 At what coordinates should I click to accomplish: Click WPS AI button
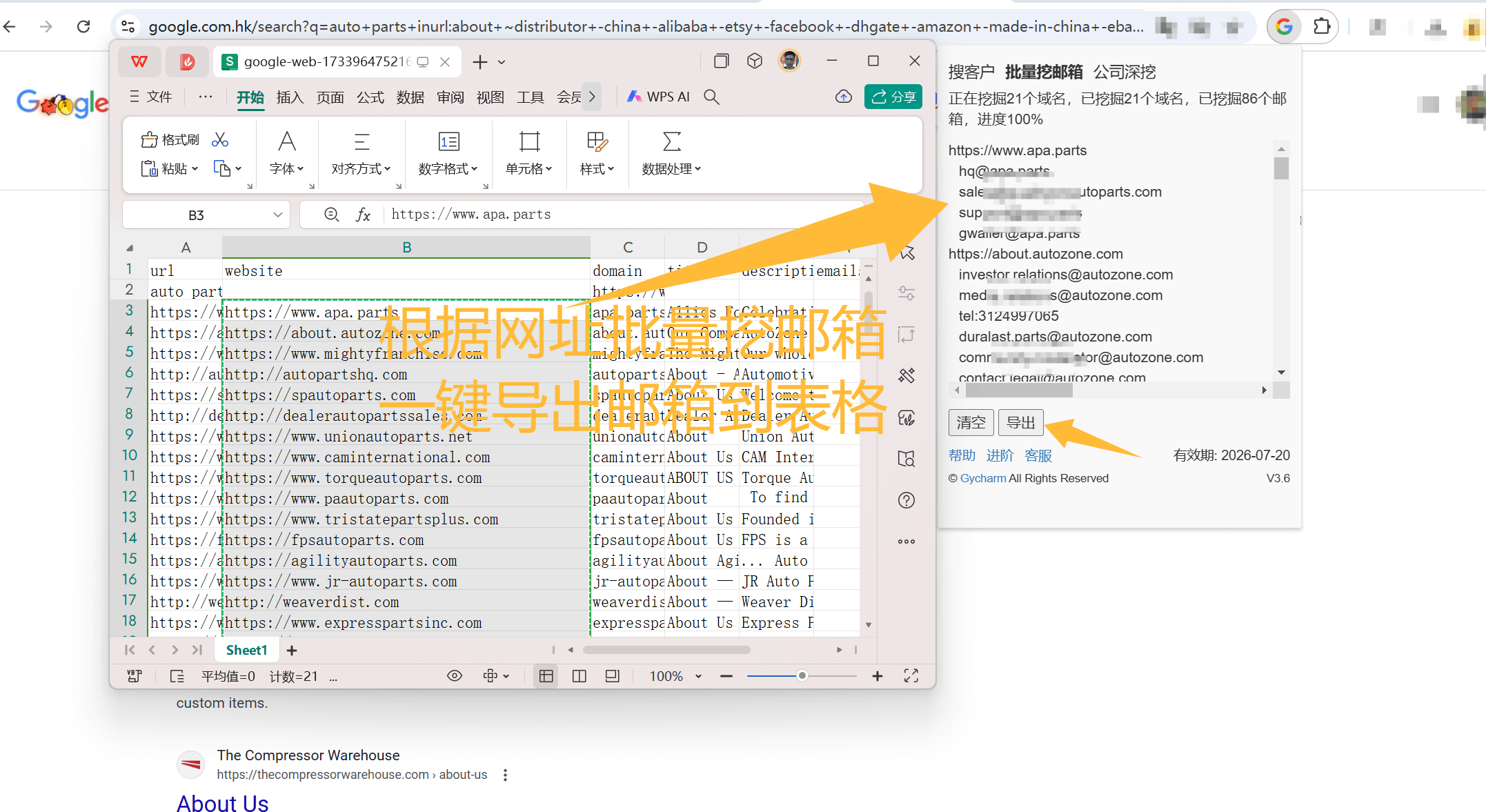point(658,97)
